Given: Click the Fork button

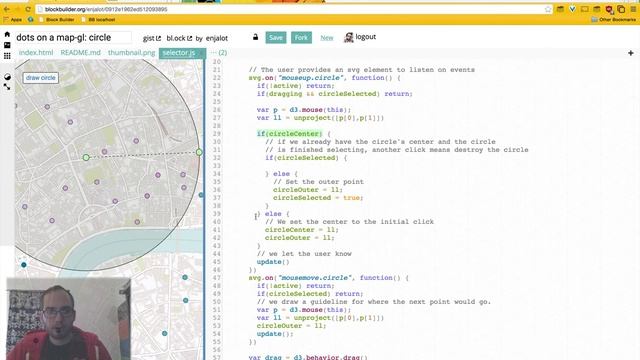Looking at the screenshot, I should click(301, 38).
